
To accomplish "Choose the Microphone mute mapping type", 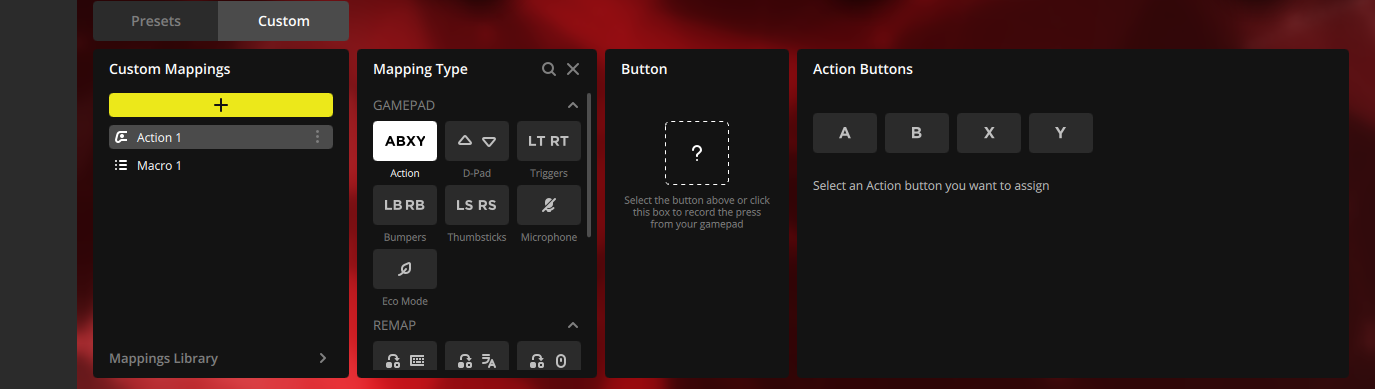I will [549, 205].
